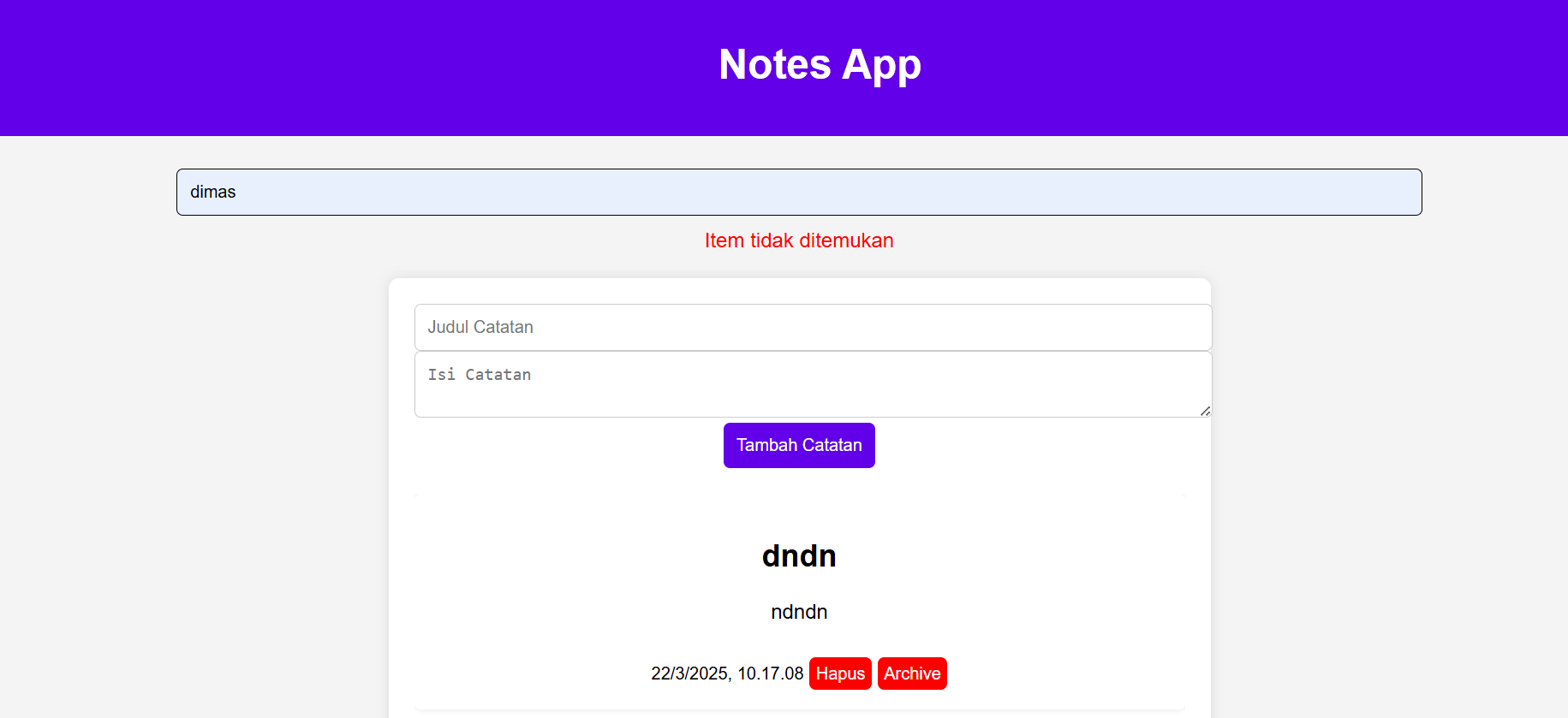Click the date 22/3/2025 on the note
This screenshot has width=1568, height=718.
click(x=689, y=673)
